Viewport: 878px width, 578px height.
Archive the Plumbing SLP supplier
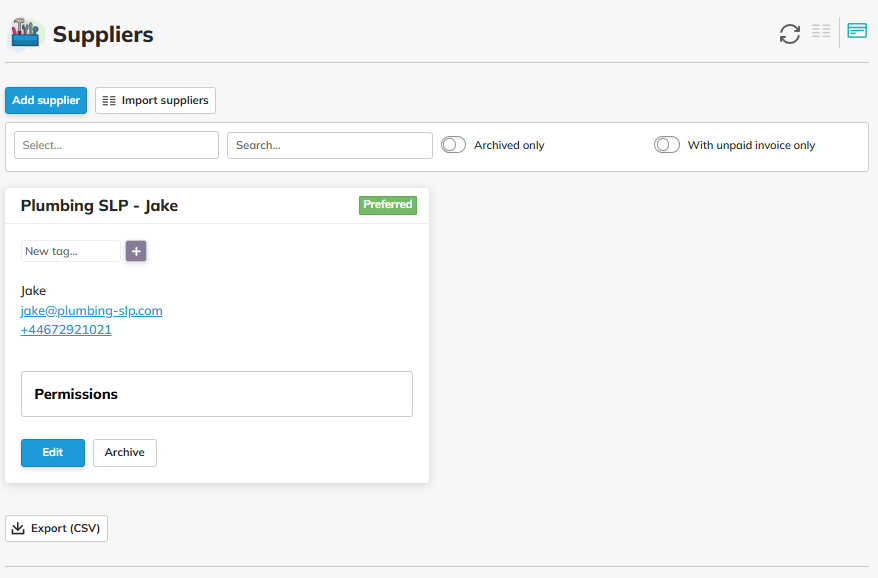coord(125,453)
